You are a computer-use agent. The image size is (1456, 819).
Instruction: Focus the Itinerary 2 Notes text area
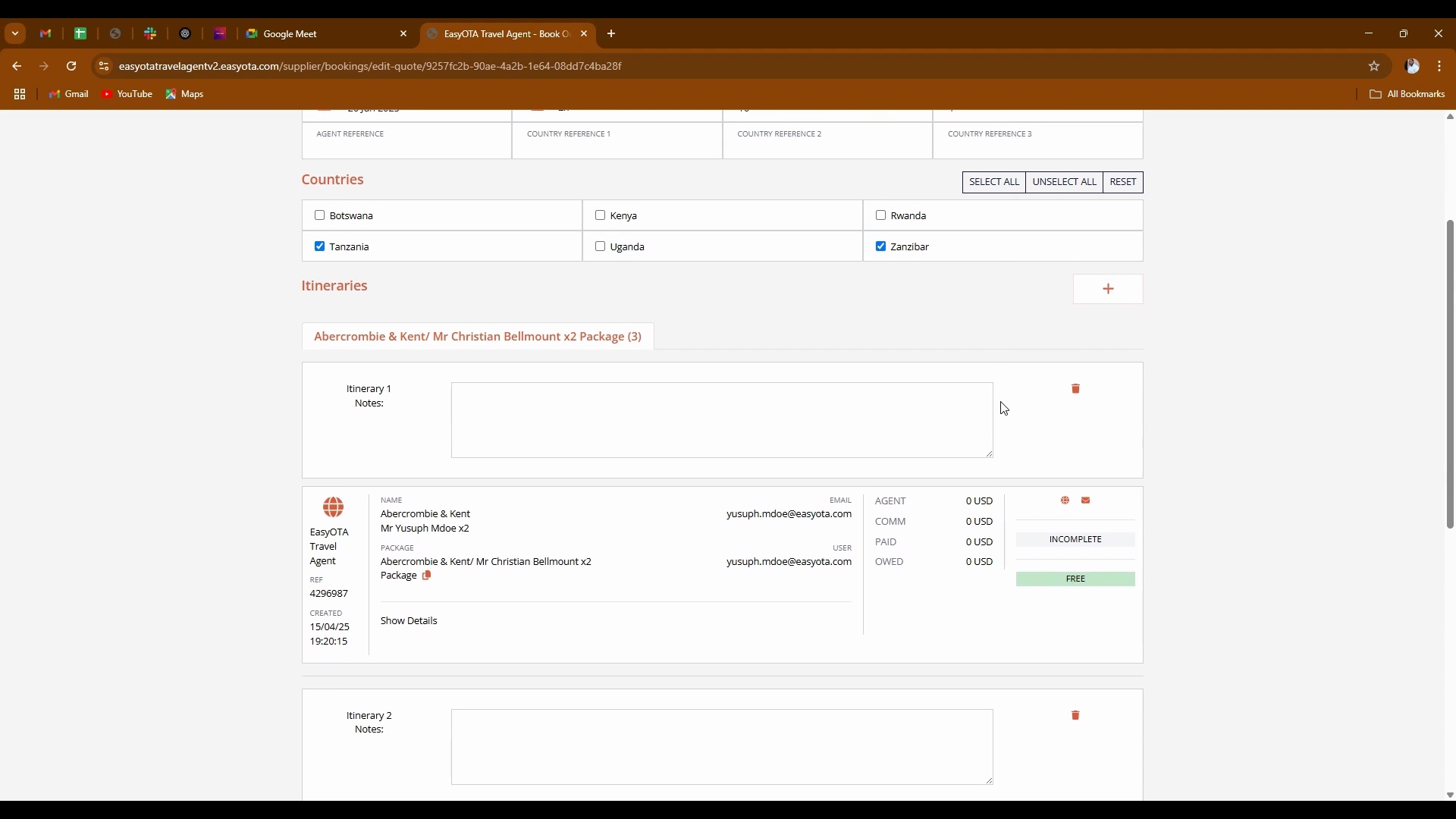pos(722,748)
